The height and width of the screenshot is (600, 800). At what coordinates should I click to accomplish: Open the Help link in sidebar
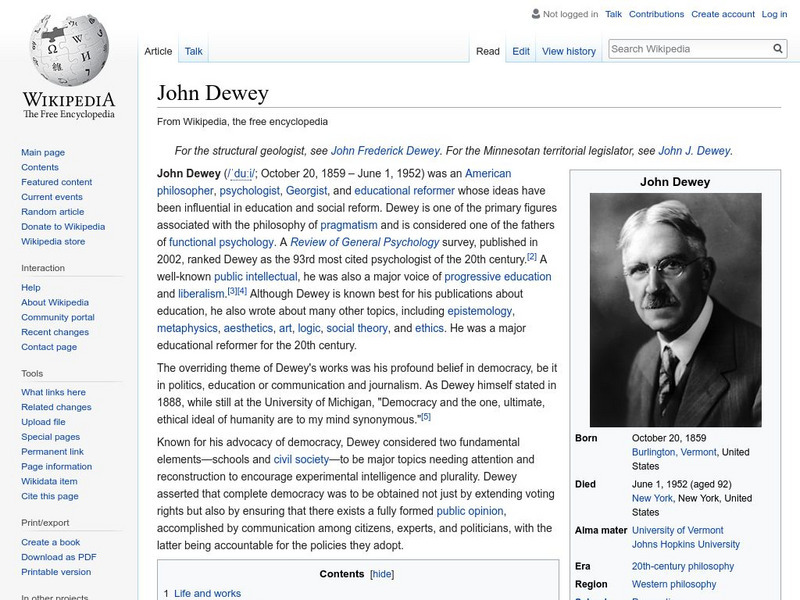tap(31, 287)
